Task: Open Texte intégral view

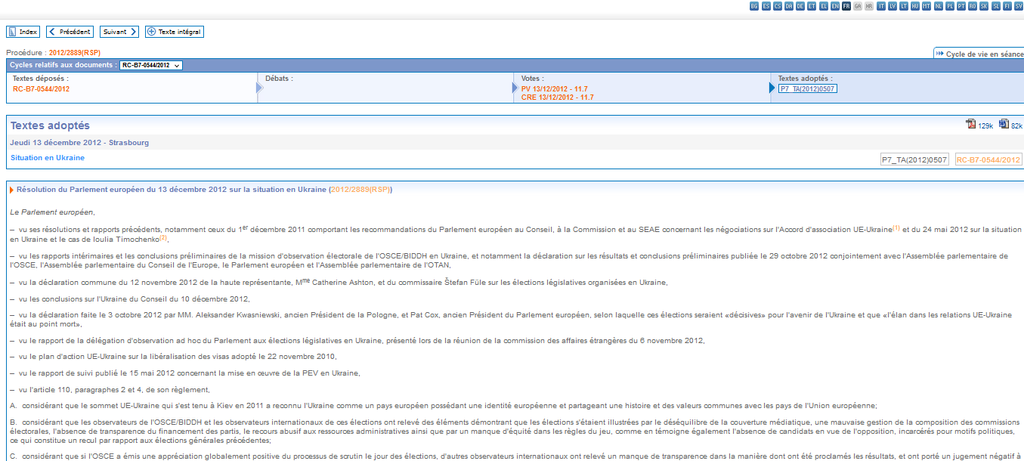Action: 174,31
